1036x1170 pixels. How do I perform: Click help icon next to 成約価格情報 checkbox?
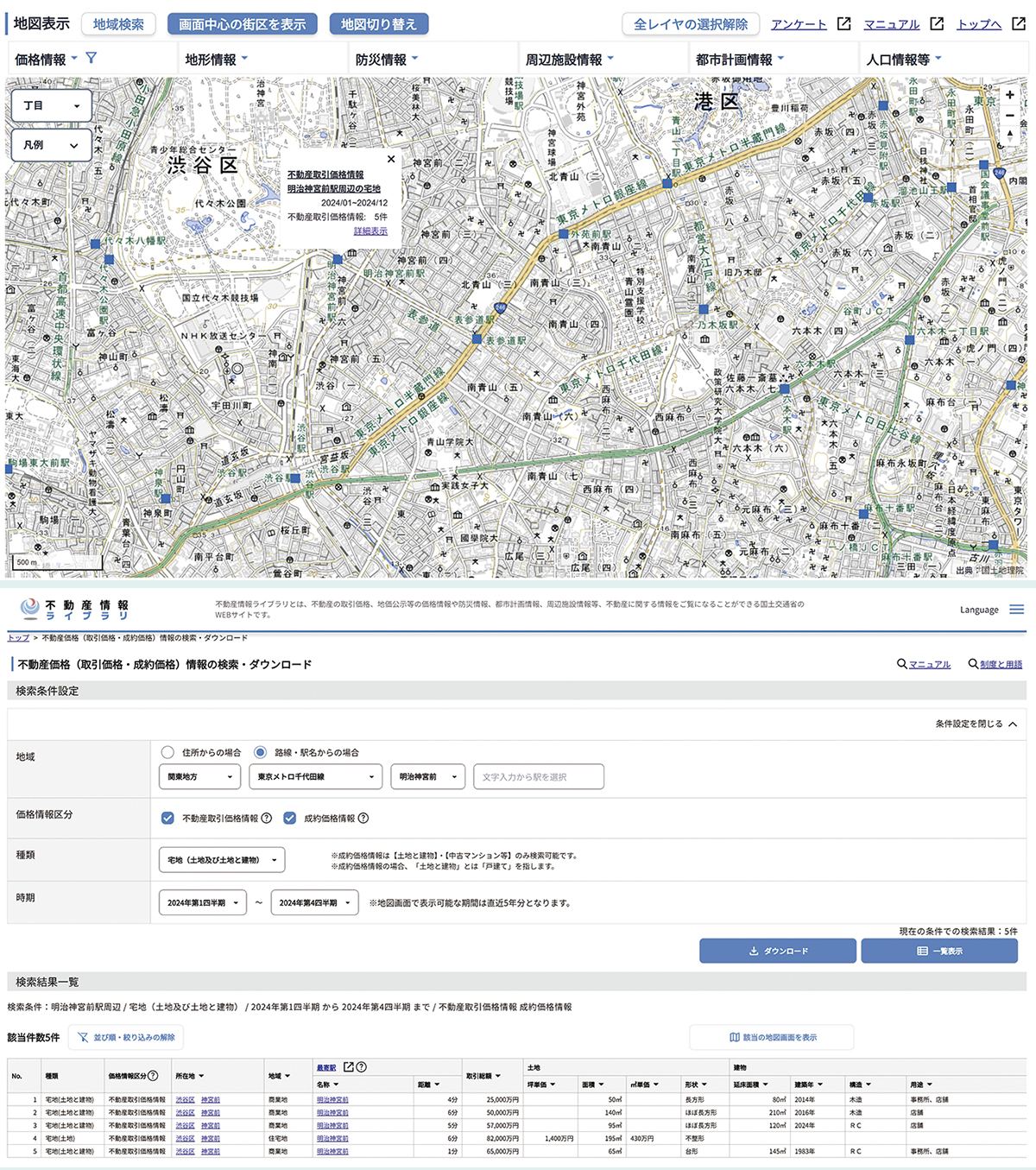[x=363, y=818]
